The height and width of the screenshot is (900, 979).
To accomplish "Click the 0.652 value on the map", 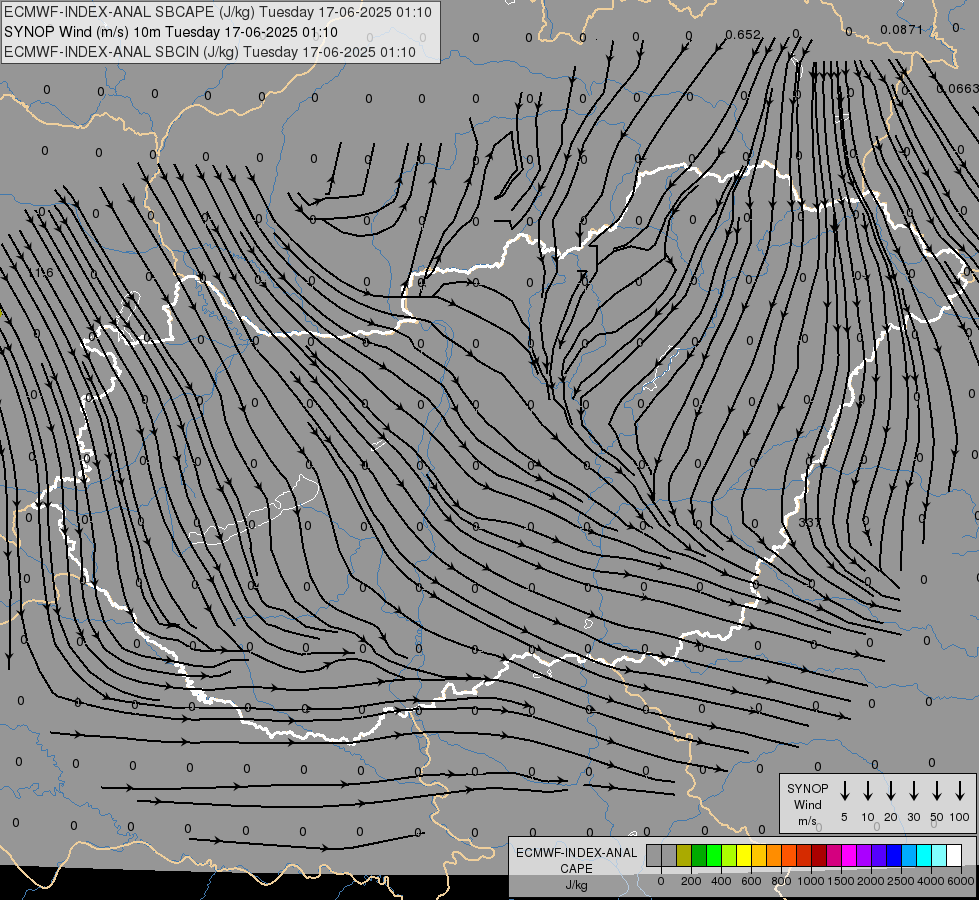I will pyautogui.click(x=743, y=34).
